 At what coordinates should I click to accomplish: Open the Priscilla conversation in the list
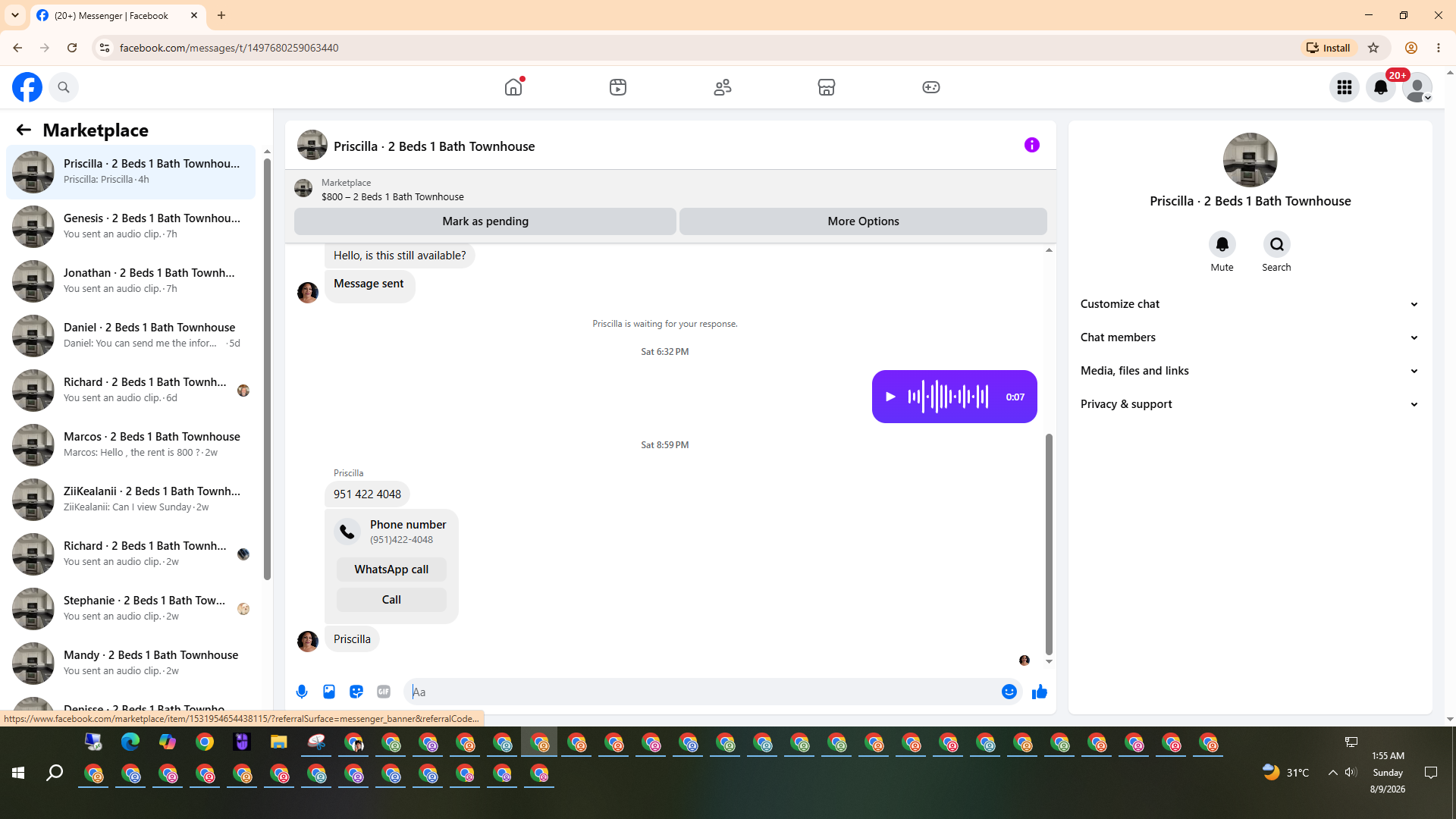(x=131, y=172)
